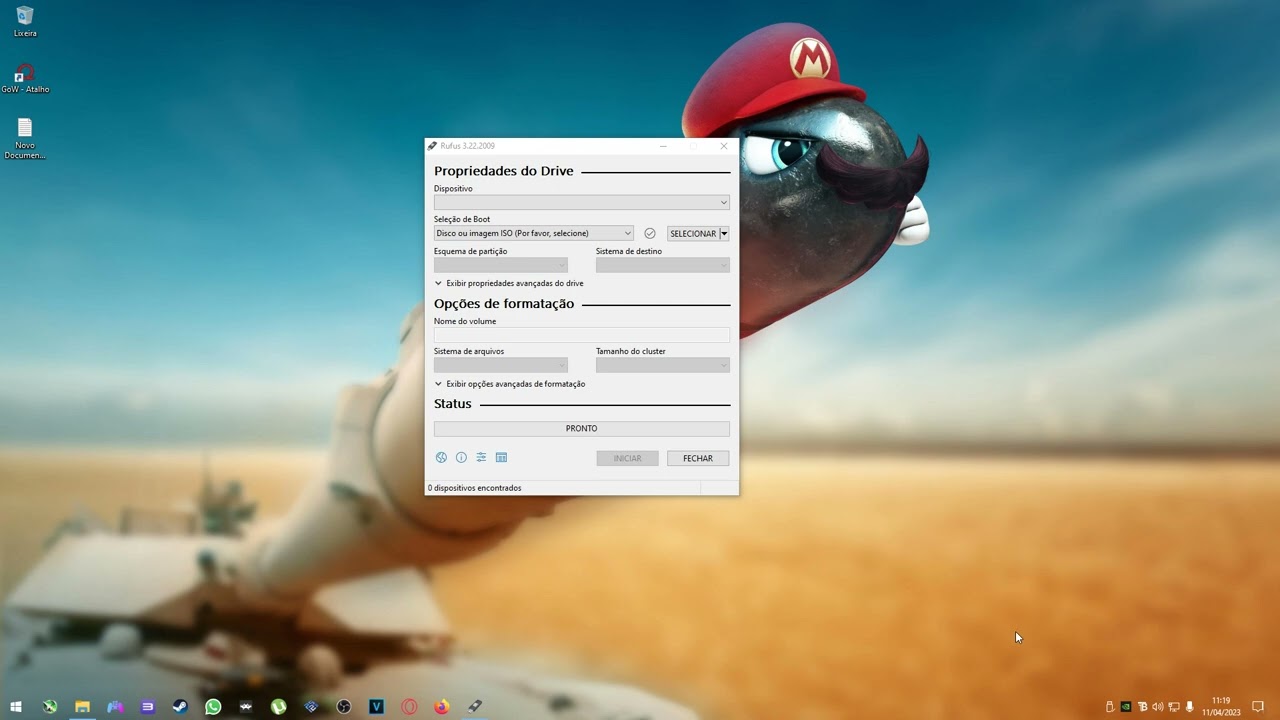This screenshot has height=720, width=1280.
Task: Open the Sistema de arquivos dropdown
Action: [501, 365]
